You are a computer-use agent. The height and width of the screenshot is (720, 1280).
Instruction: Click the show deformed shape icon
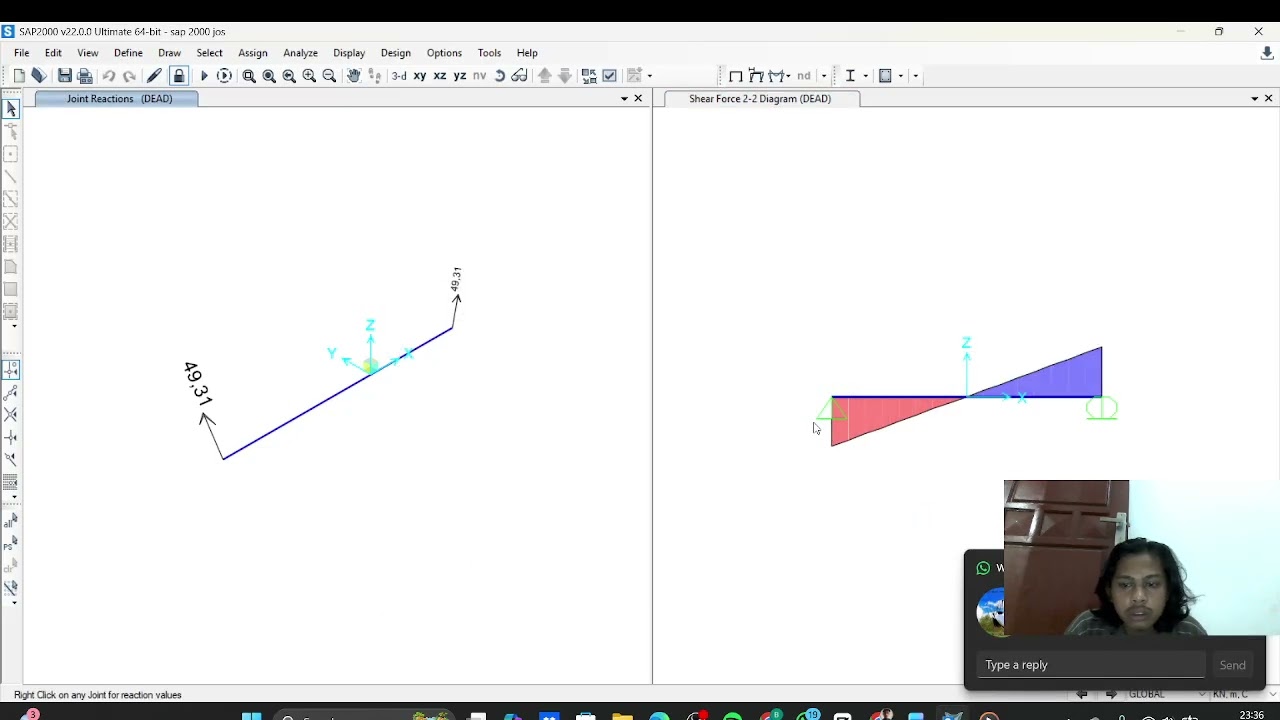click(756, 76)
